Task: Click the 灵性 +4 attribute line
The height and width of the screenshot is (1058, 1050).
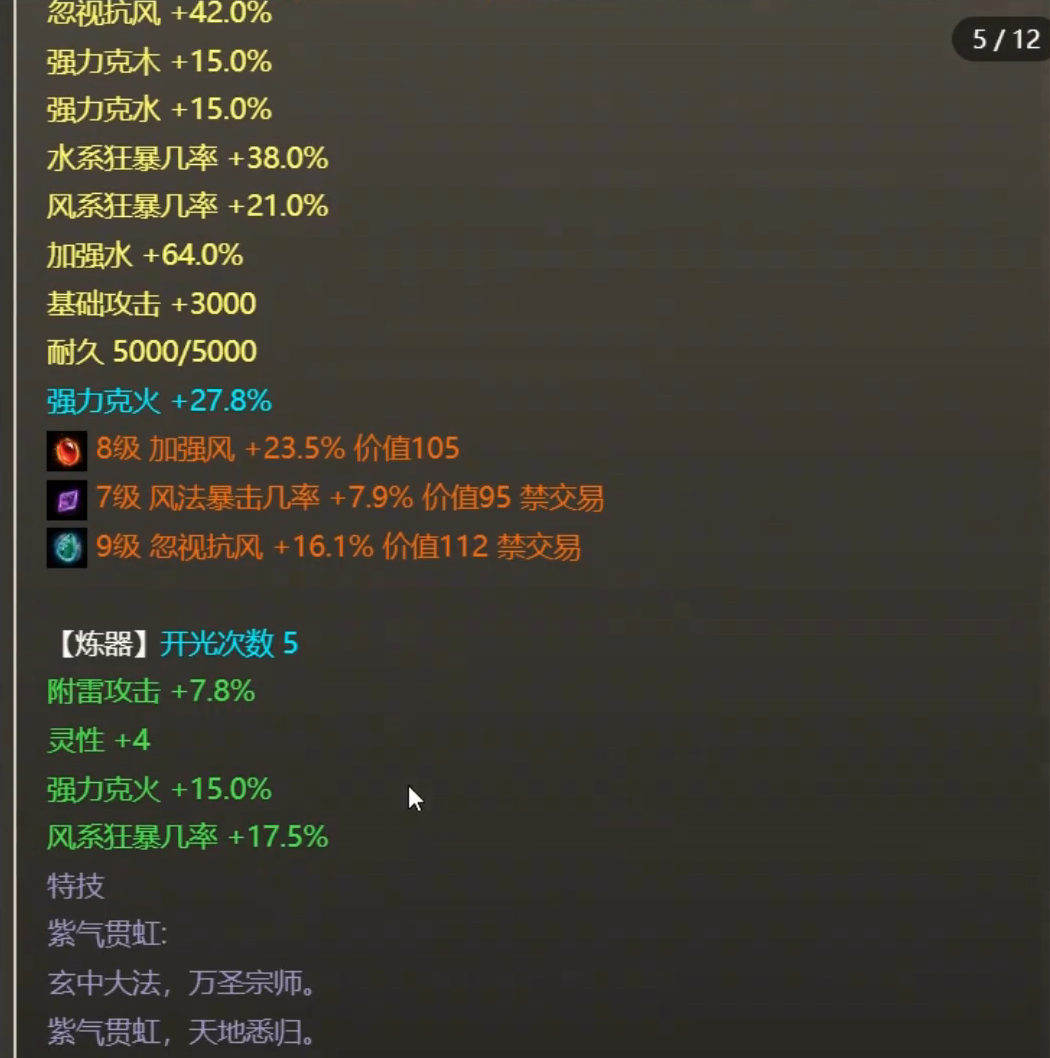Action: [x=99, y=740]
